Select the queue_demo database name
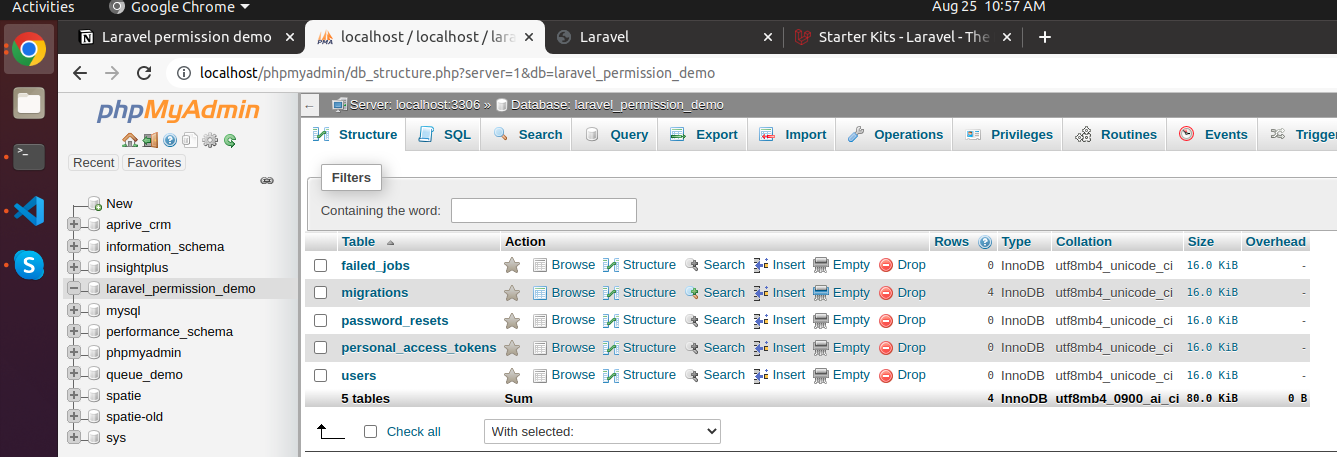Screen dimensions: 1337x457 144,374
